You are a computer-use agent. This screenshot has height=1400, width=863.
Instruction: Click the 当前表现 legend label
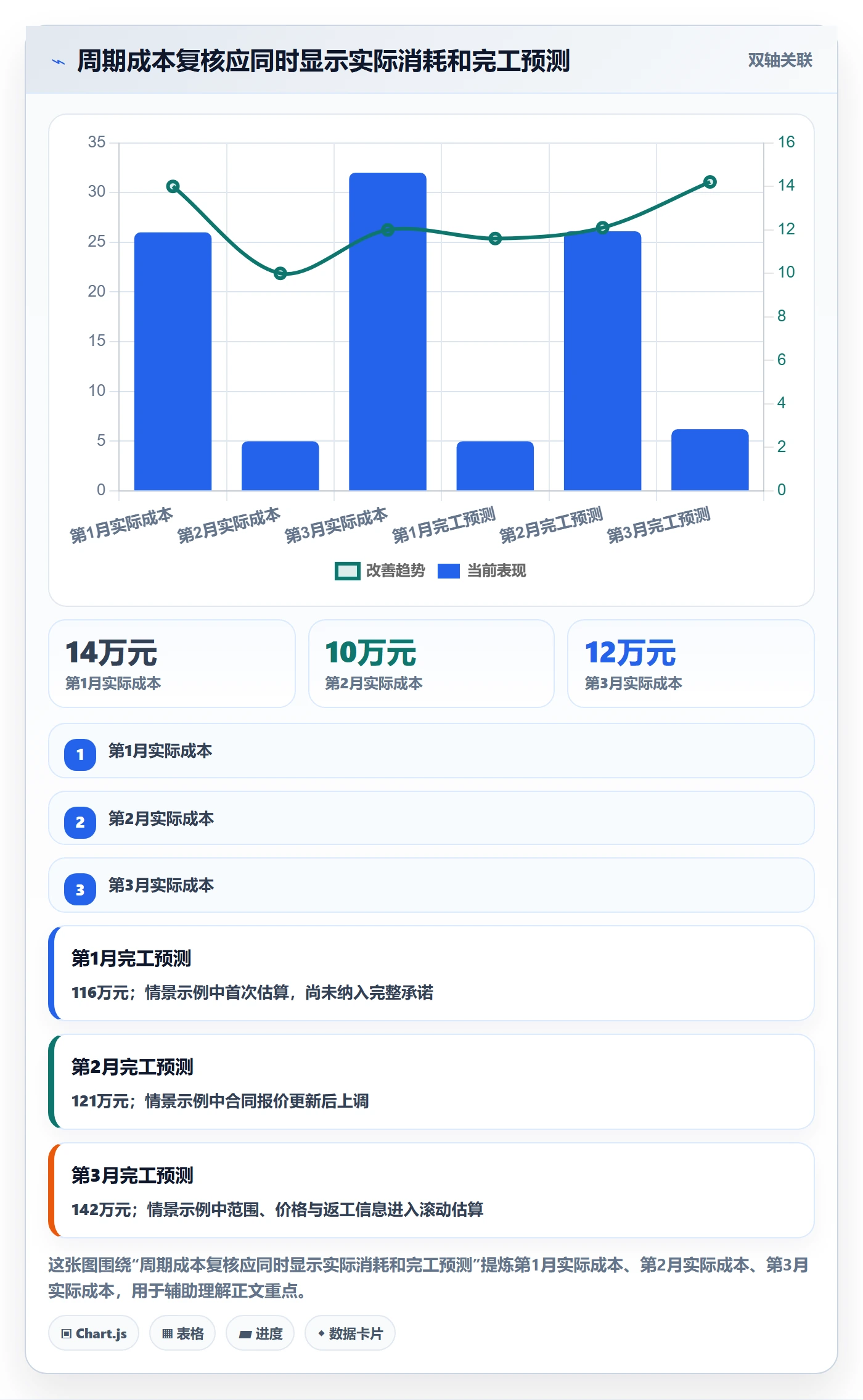[496, 571]
